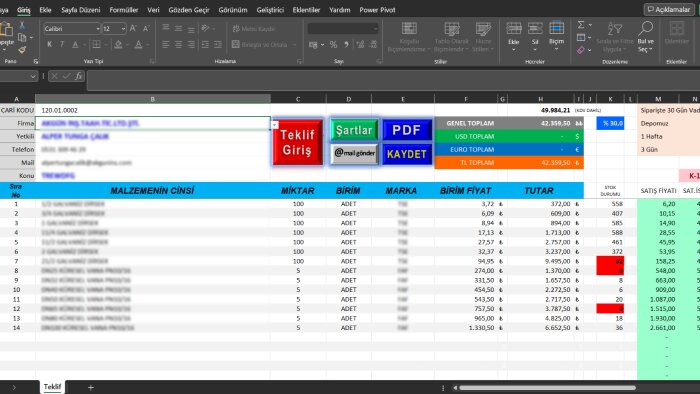
Task: Click the Açıklamalar comments button
Action: [669, 9]
